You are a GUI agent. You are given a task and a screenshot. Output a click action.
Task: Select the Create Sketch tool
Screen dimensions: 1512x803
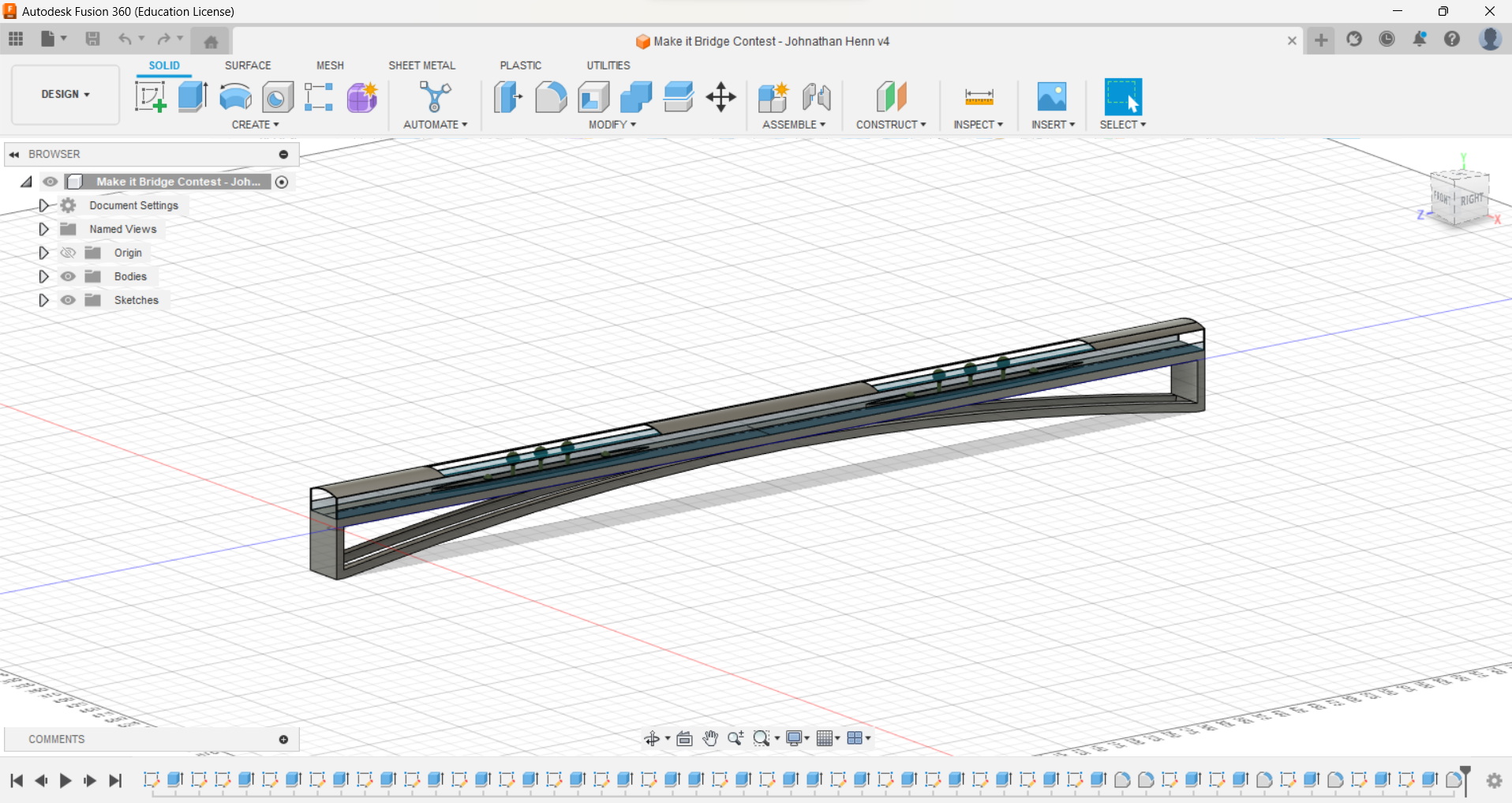(x=149, y=96)
